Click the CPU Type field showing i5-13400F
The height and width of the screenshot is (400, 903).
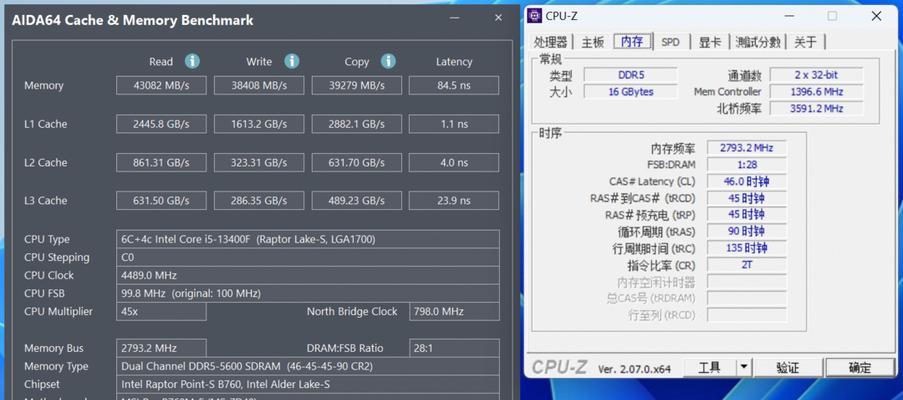coord(308,239)
